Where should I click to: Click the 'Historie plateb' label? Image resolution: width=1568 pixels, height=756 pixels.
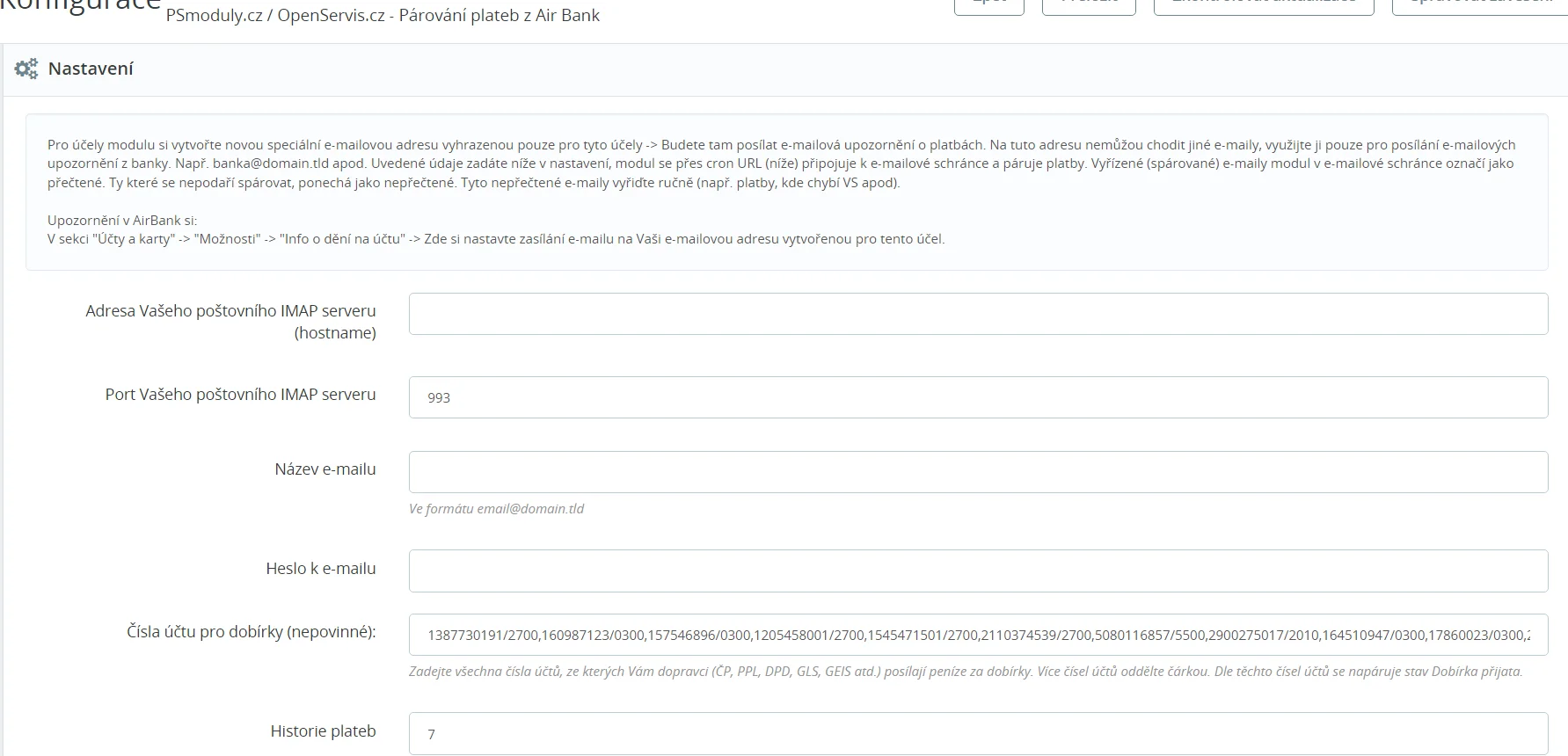pos(323,731)
